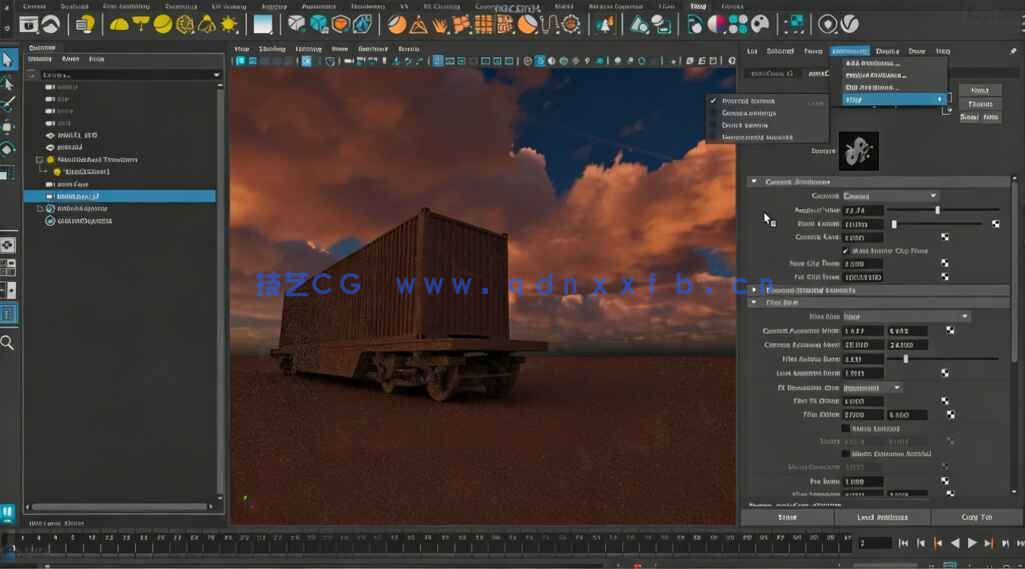The width and height of the screenshot is (1025, 569).
Task: Play the timeline forward
Action: [x=972, y=543]
